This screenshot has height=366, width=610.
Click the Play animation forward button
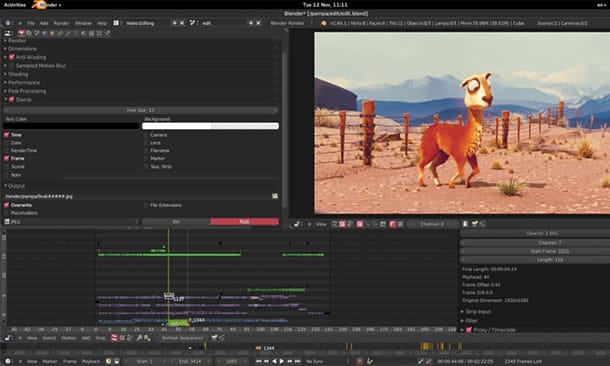pos(282,361)
